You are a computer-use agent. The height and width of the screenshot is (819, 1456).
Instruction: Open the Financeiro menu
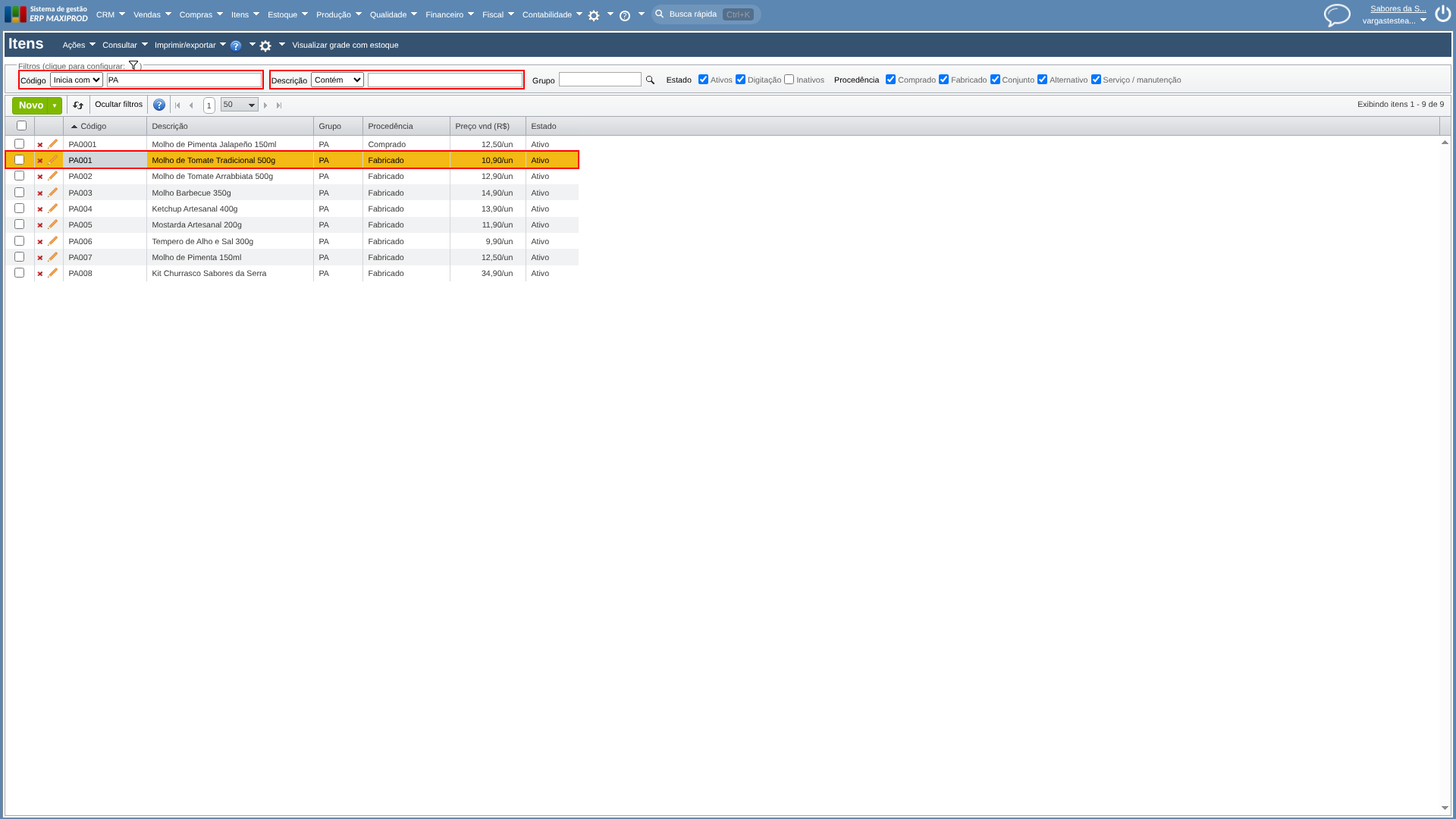[x=450, y=15]
